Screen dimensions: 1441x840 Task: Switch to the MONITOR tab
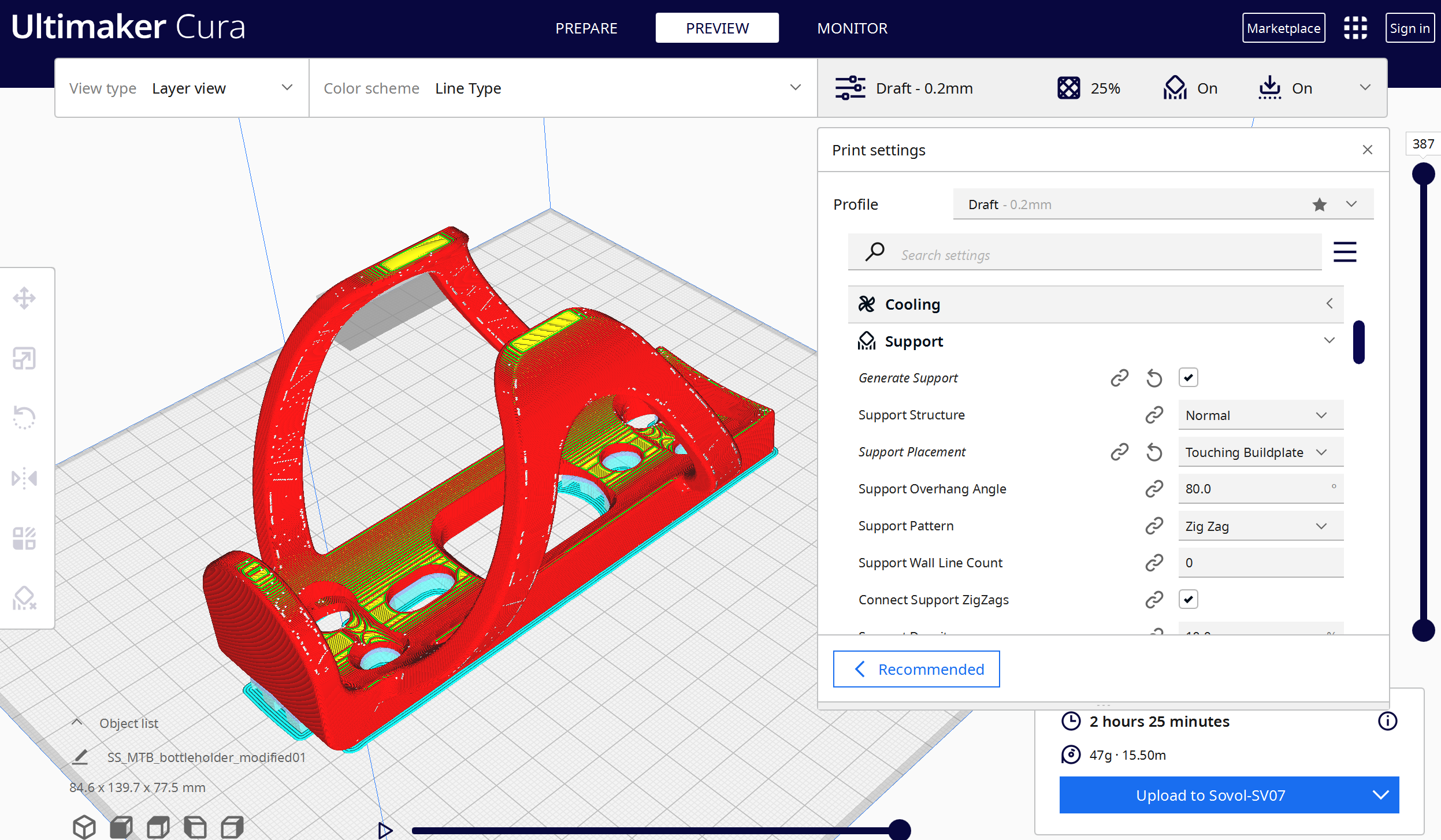click(x=852, y=28)
